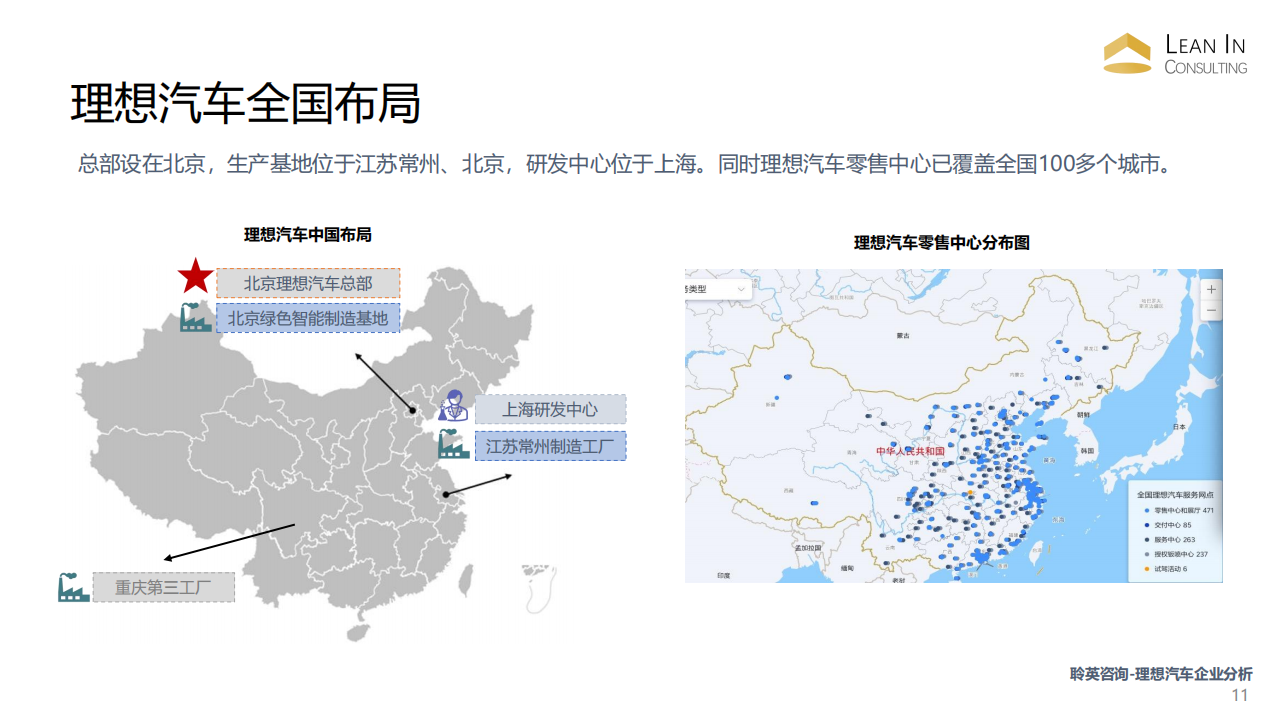Click the heading 理想汽车零售中心分布图
The height and width of the screenshot is (720, 1280).
pos(942,243)
